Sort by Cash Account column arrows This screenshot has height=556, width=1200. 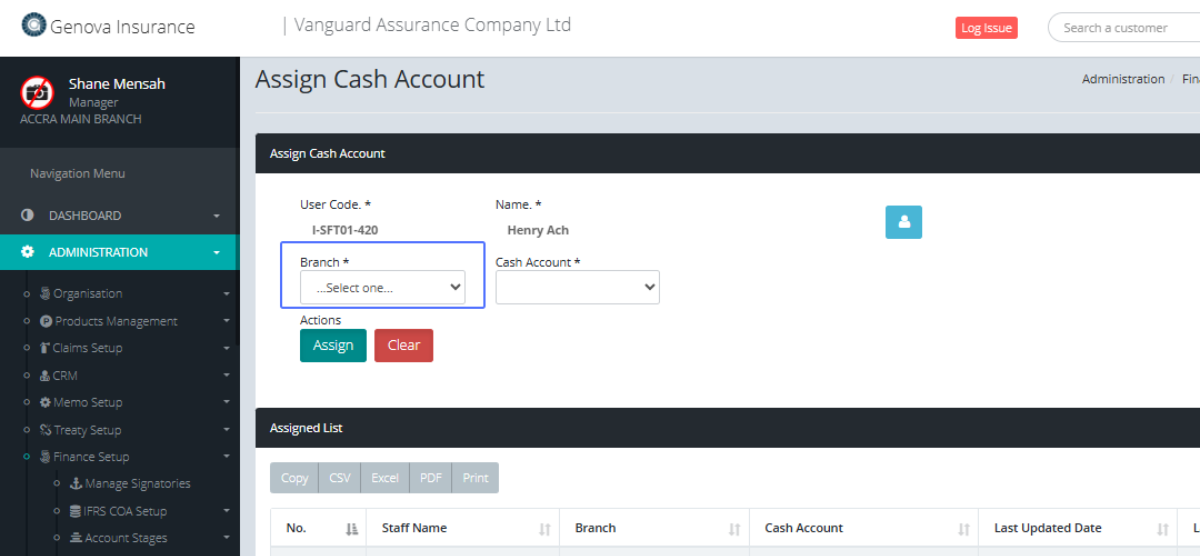click(963, 529)
